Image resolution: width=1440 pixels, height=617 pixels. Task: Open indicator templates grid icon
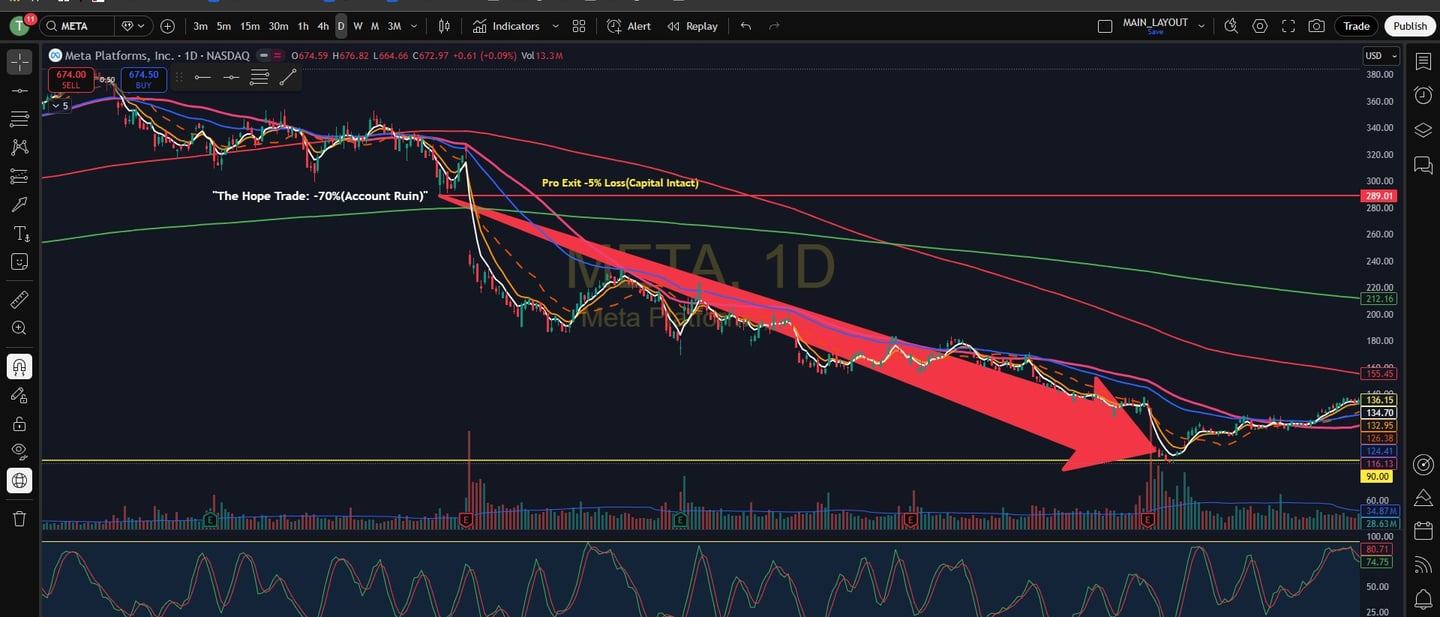pyautogui.click(x=579, y=26)
